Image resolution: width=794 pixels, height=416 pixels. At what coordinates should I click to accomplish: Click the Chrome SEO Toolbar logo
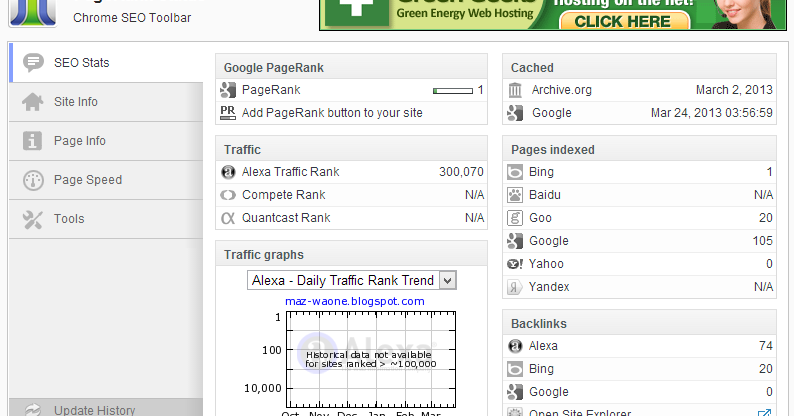[33, 13]
